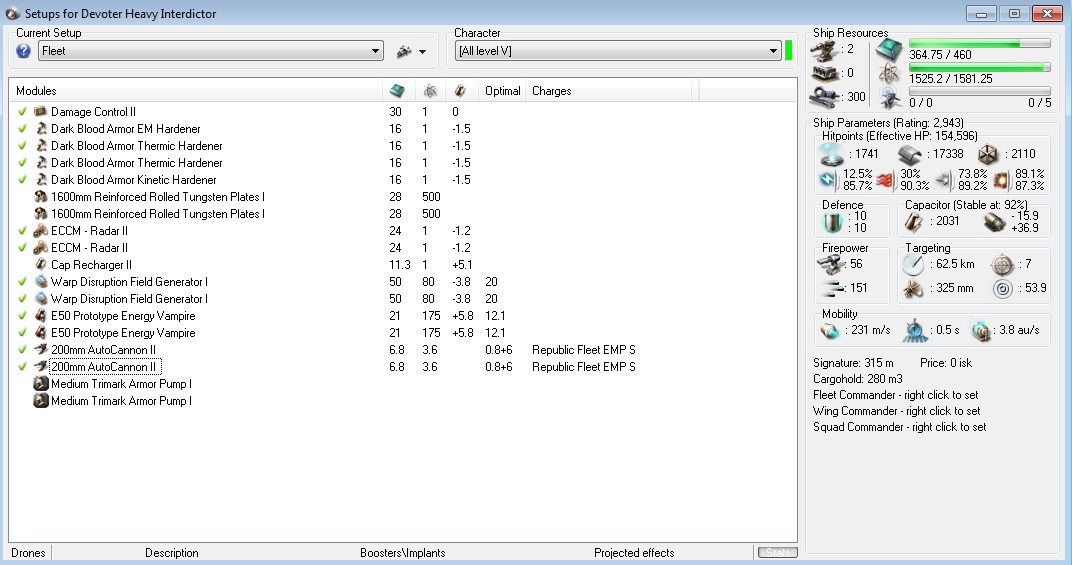Click second E50 Prototype Energy Vampire icon

(41, 333)
